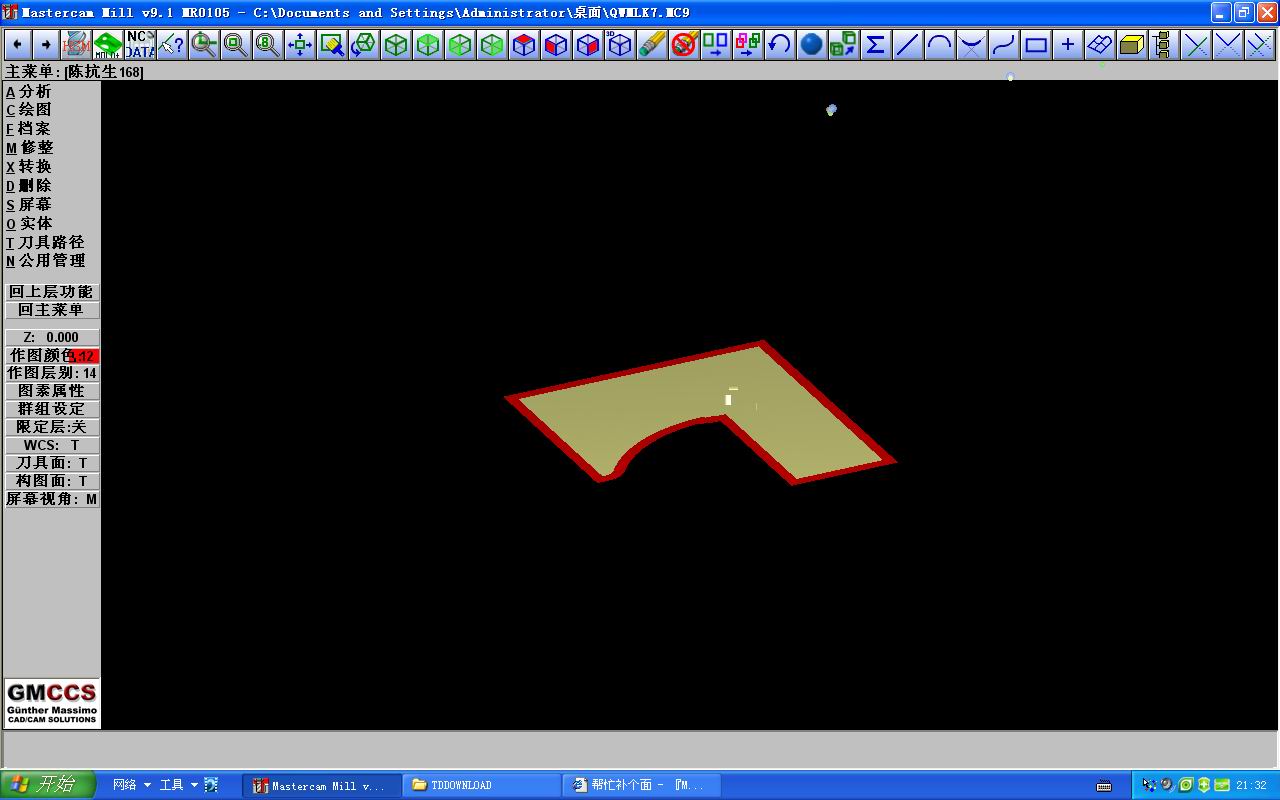Open the 绘图 (Create) menu

click(28, 110)
